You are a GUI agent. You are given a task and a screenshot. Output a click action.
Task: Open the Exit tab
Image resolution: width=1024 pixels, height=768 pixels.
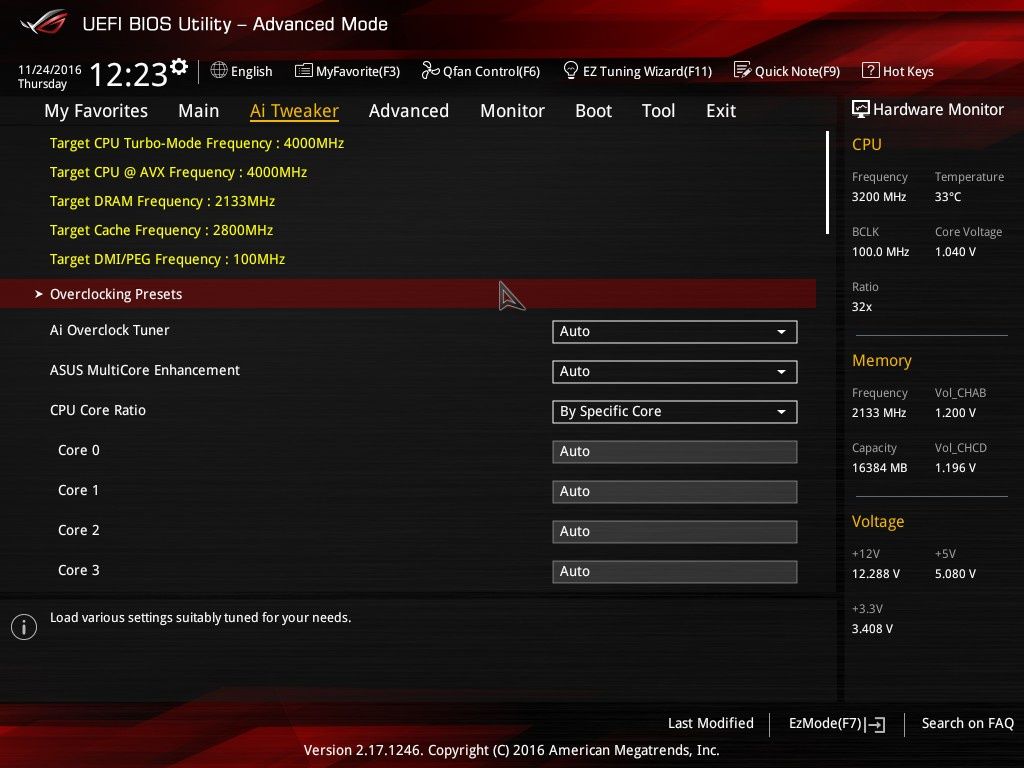pos(721,111)
